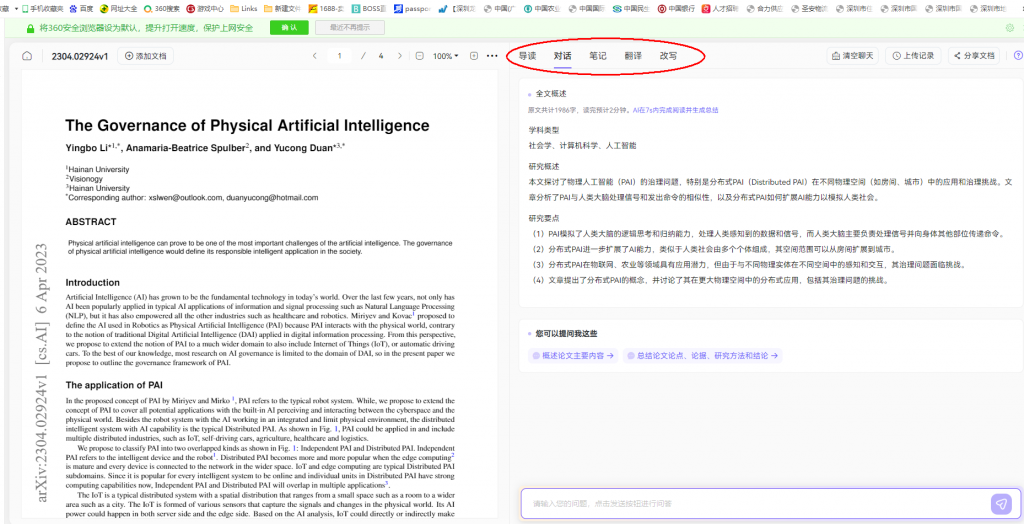Switch to the 对话 tab
This screenshot has height=524, width=1024.
pos(562,56)
